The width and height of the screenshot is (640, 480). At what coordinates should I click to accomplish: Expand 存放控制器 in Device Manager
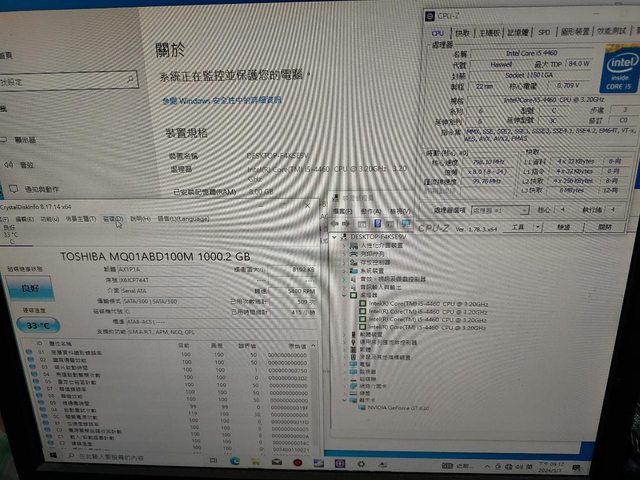pos(344,262)
